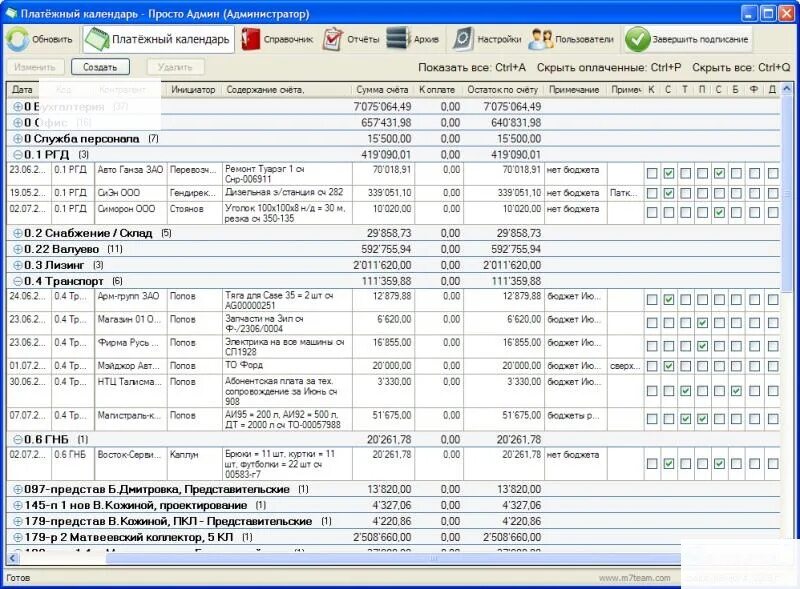This screenshot has width=800, height=589.
Task: Select Патк... note cell in СиЭн row
Action: (x=625, y=193)
